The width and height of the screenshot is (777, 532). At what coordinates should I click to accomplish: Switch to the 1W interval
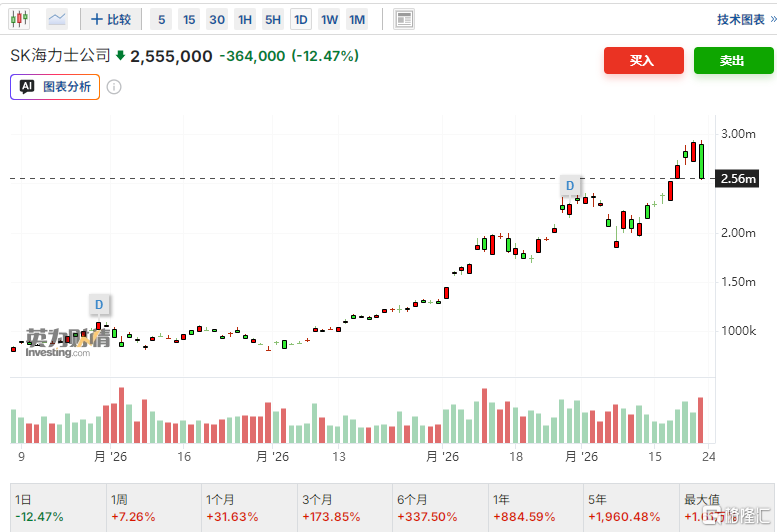coord(329,19)
